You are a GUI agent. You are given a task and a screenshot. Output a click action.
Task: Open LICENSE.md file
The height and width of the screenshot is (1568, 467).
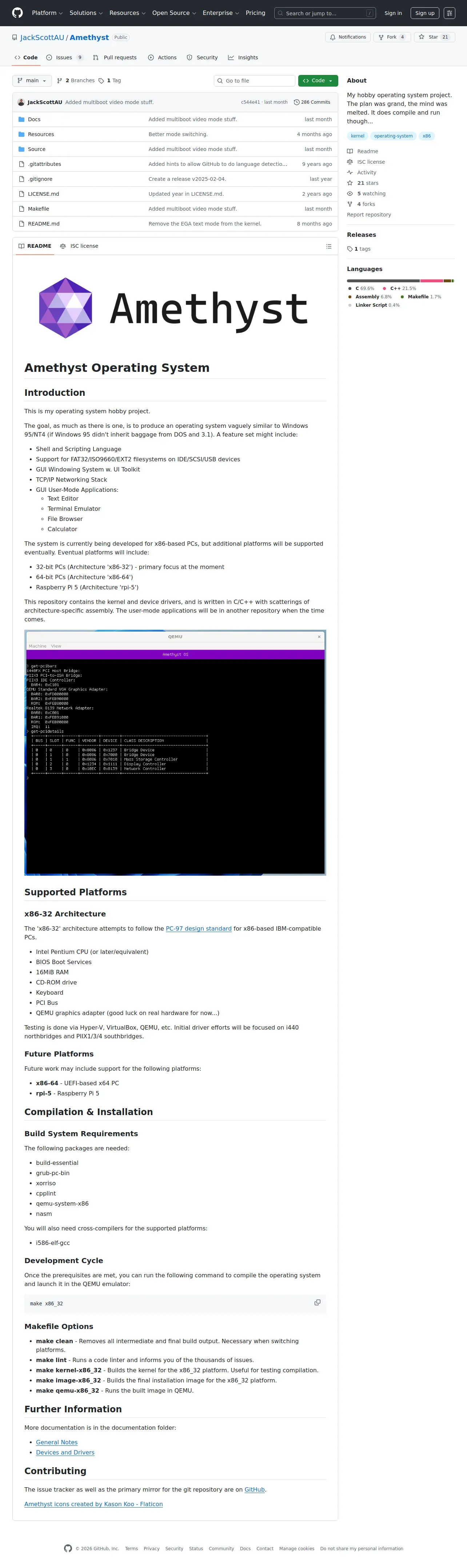coord(43,194)
